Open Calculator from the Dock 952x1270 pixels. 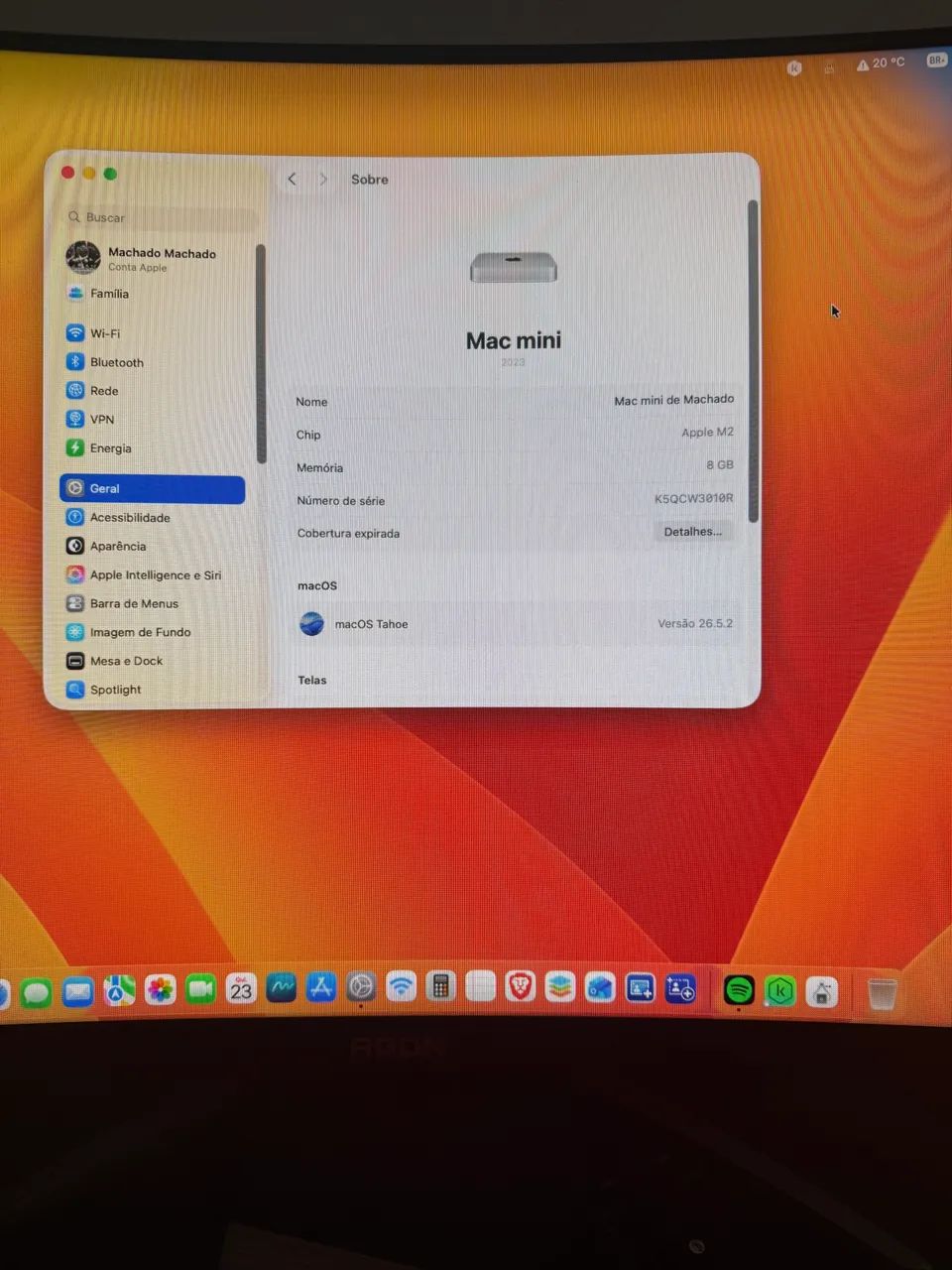440,986
